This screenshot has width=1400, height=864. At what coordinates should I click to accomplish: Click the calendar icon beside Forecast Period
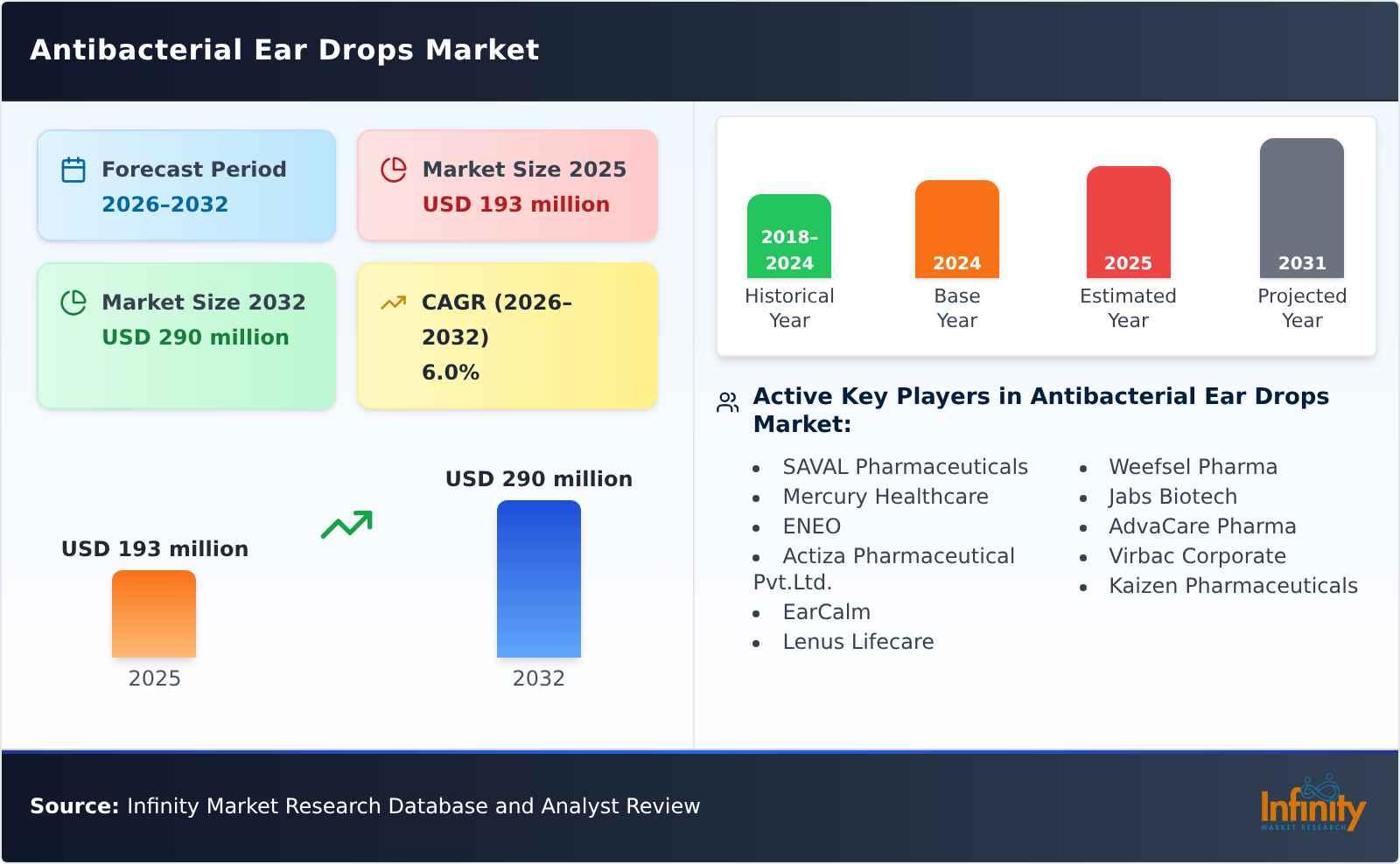click(73, 170)
